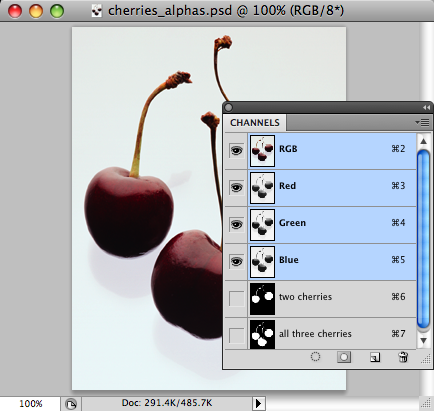This screenshot has height=411, width=434.
Task: Click Channels panel blue scrollbar thumb
Action: pos(423,239)
